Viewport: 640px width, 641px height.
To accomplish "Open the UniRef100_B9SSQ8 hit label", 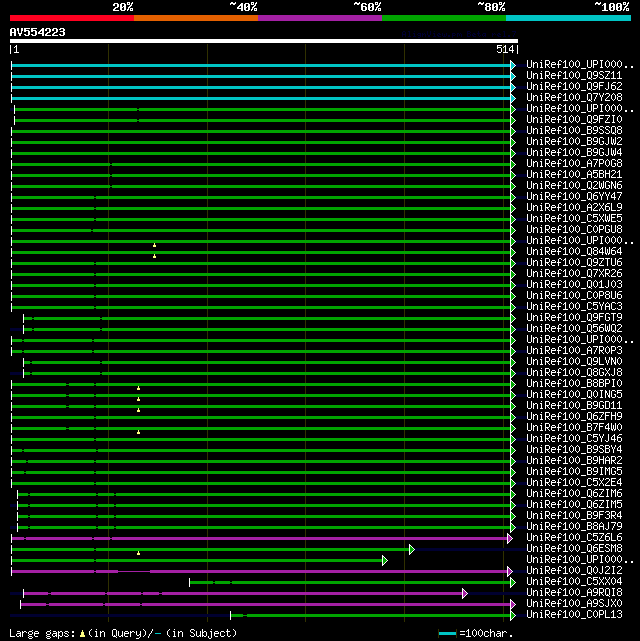I will (x=574, y=131).
